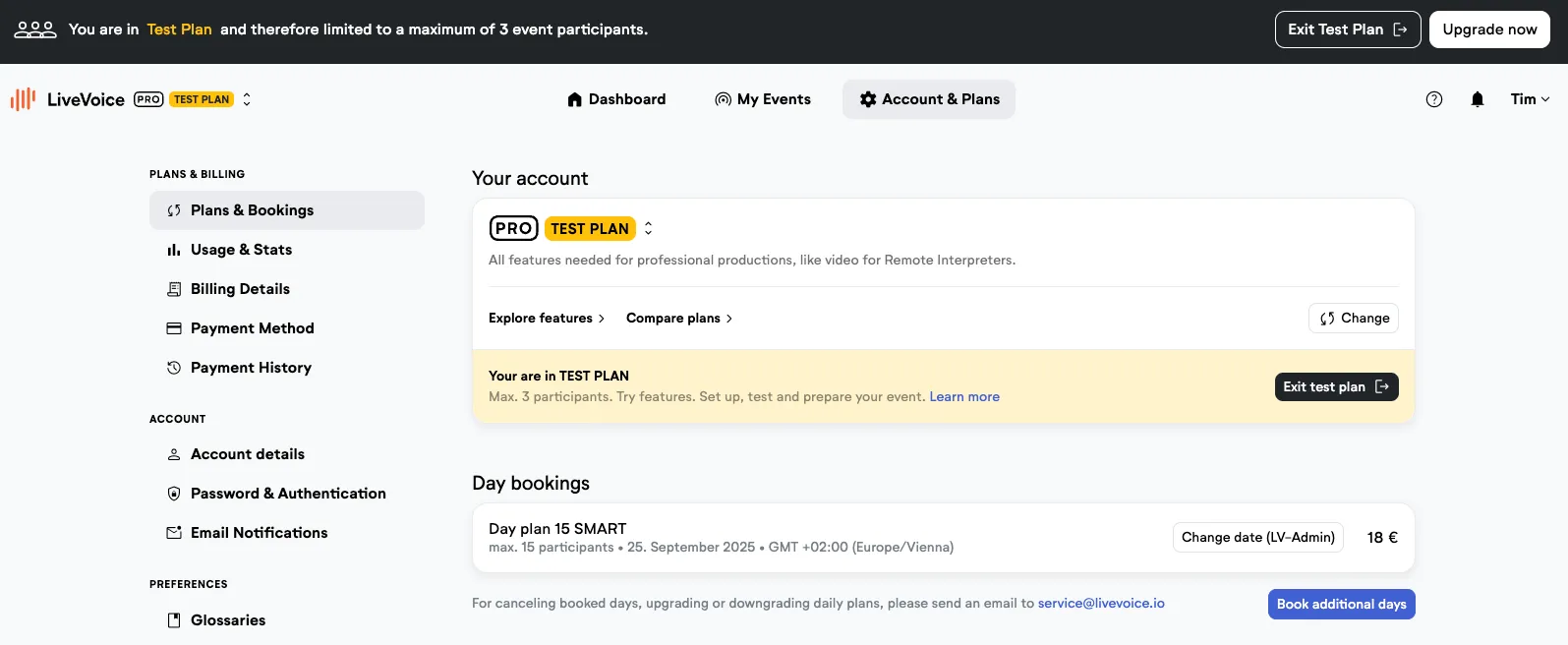This screenshot has height=645, width=1568.
Task: Open the Password & Authentication settings
Action: 287,494
